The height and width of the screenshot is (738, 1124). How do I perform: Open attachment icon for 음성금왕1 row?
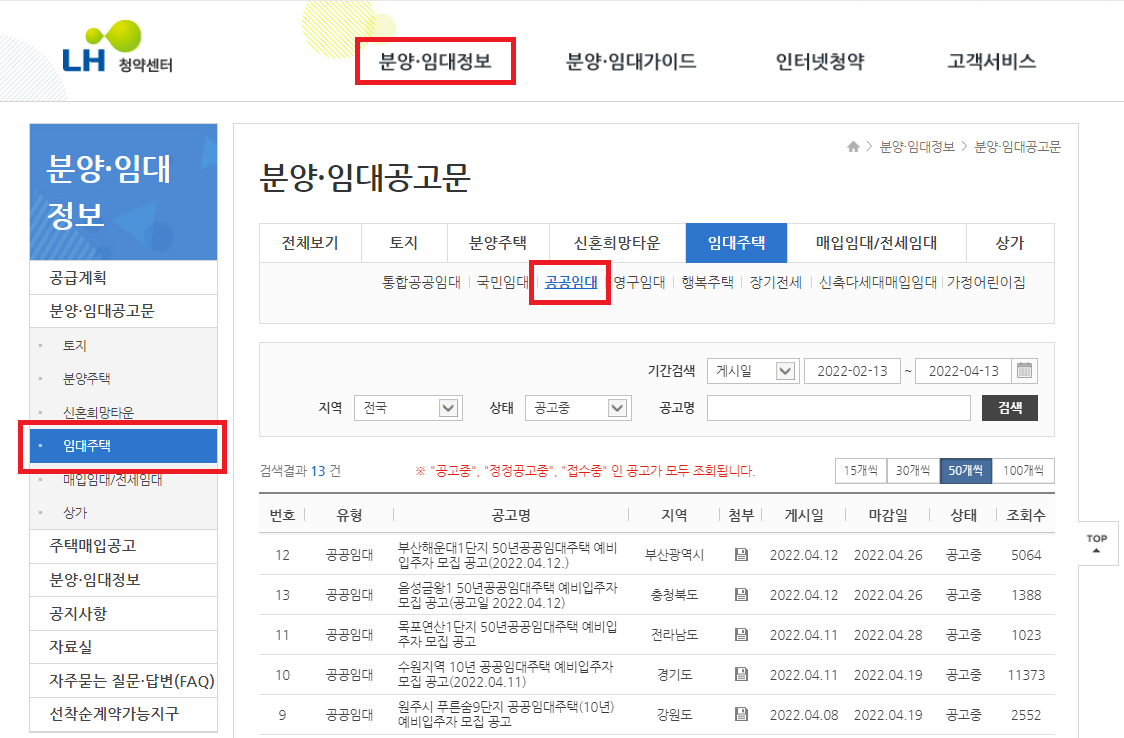pos(741,595)
